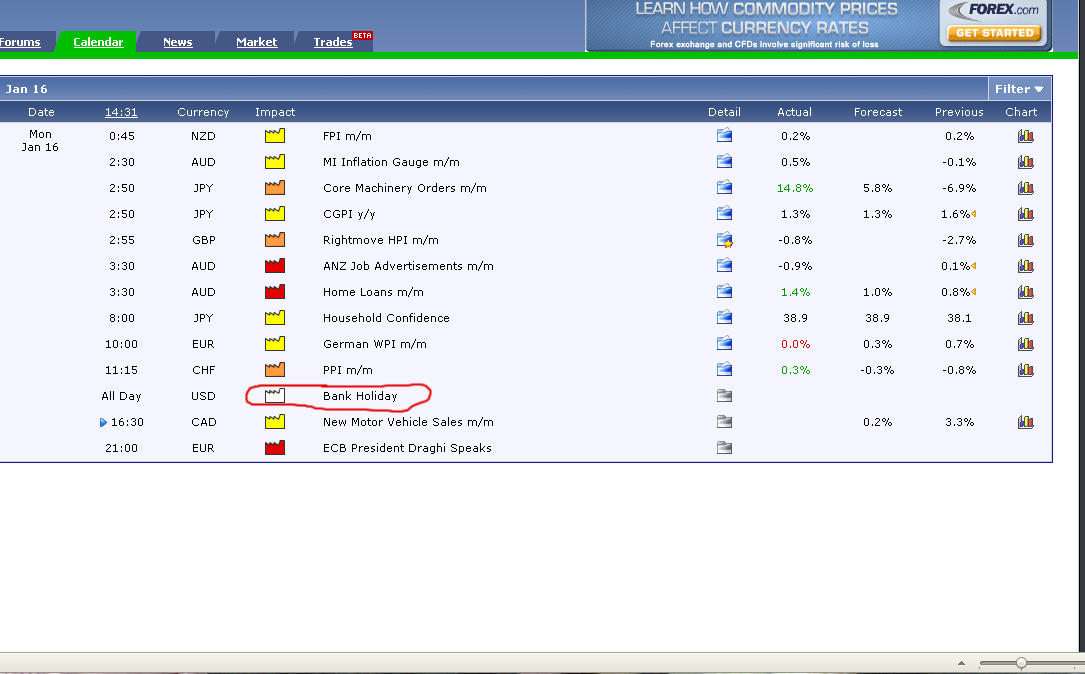Open detail folder for PPI m/m

(x=724, y=370)
